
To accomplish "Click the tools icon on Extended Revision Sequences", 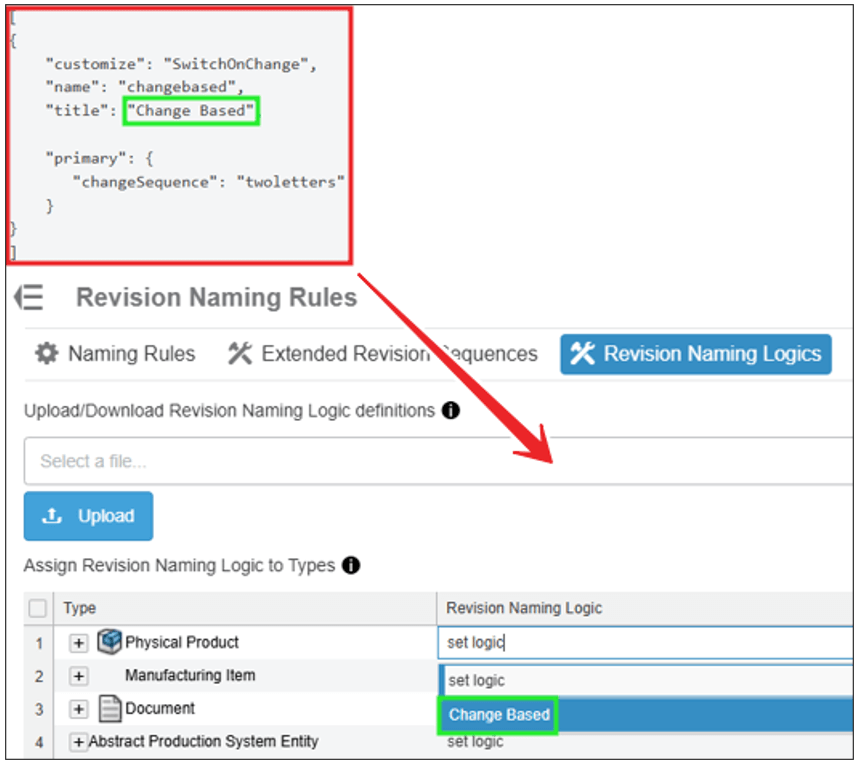I will [240, 354].
